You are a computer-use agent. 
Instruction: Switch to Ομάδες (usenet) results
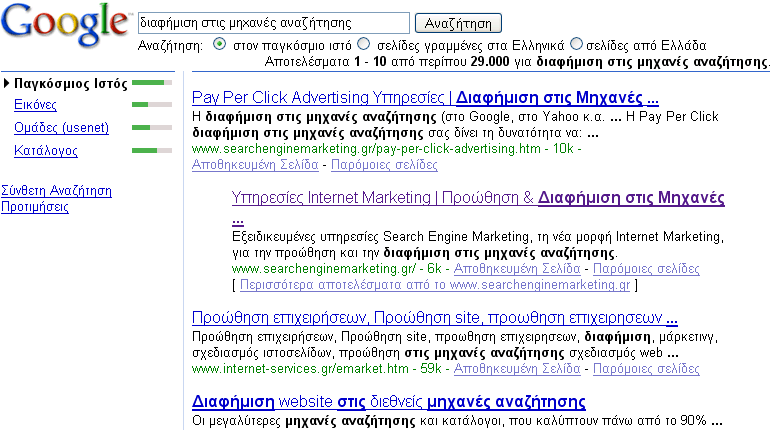tap(61, 128)
